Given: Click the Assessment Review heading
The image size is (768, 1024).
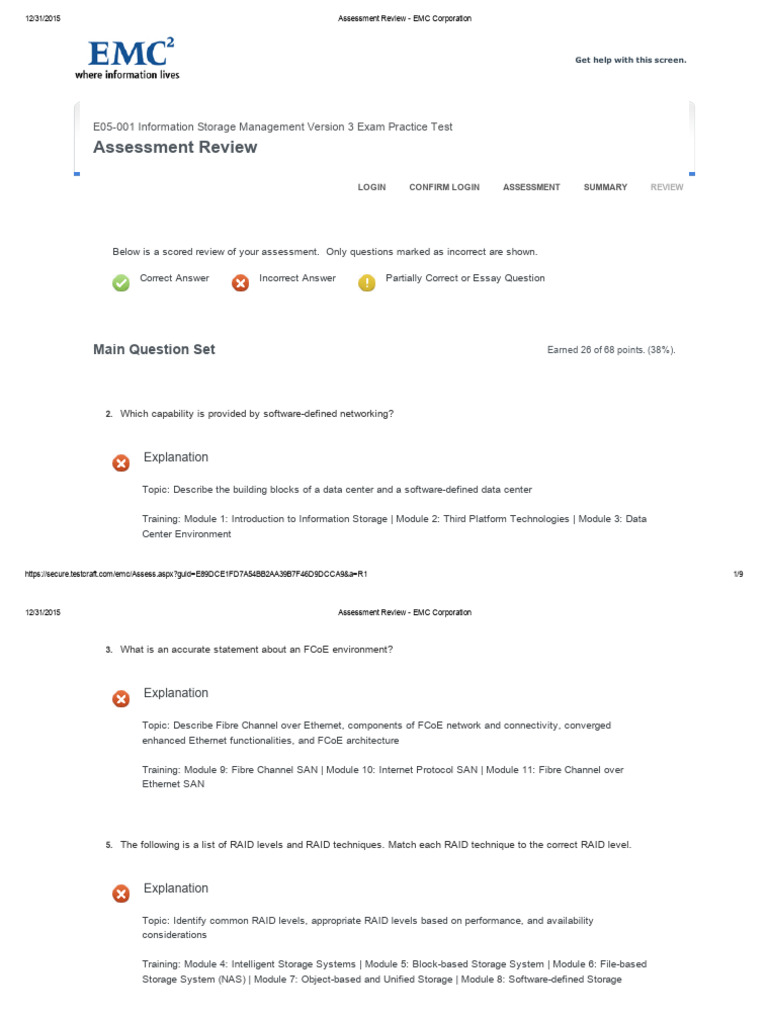Looking at the screenshot, I should tap(175, 147).
